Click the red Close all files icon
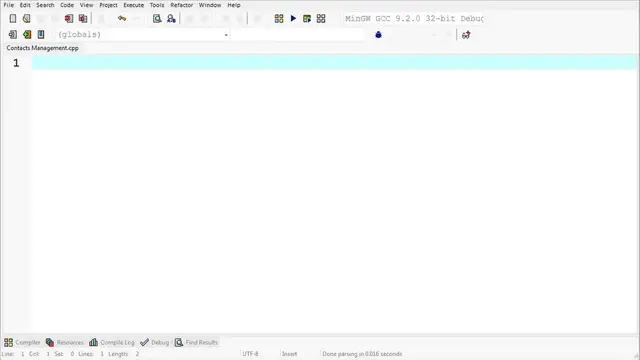Viewport: 640px width, 360px height. (83, 18)
